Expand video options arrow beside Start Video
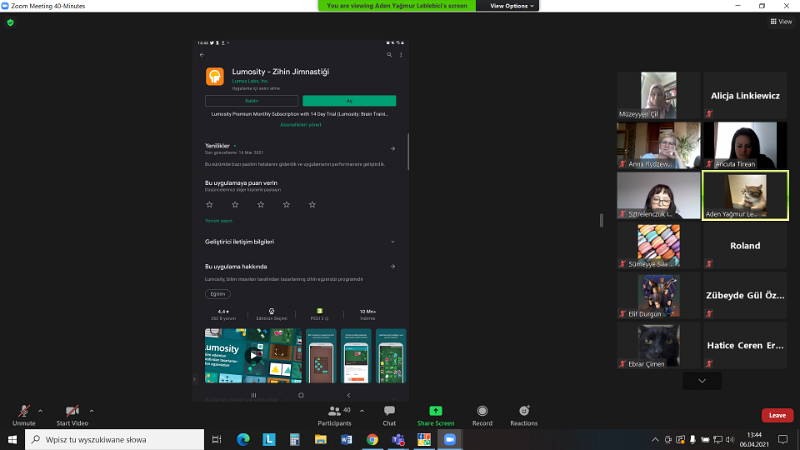Screen dimensions: 800x450 pyautogui.click(x=91, y=411)
